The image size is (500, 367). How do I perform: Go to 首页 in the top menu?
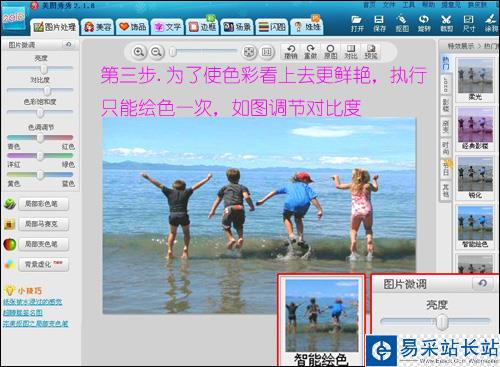click(x=369, y=5)
